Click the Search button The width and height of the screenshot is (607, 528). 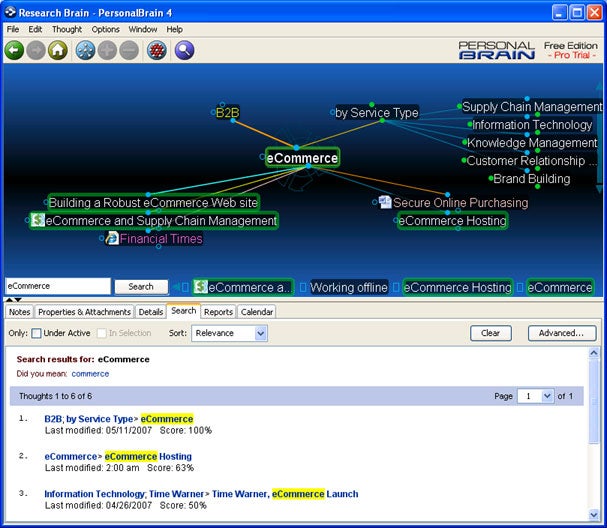pos(141,287)
